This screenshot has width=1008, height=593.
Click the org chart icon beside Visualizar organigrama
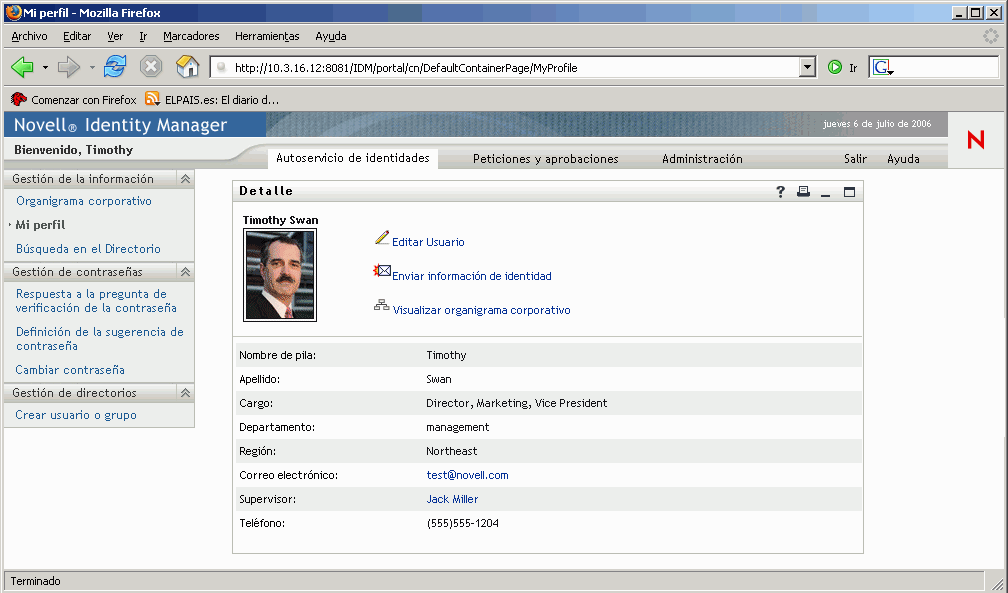[382, 306]
